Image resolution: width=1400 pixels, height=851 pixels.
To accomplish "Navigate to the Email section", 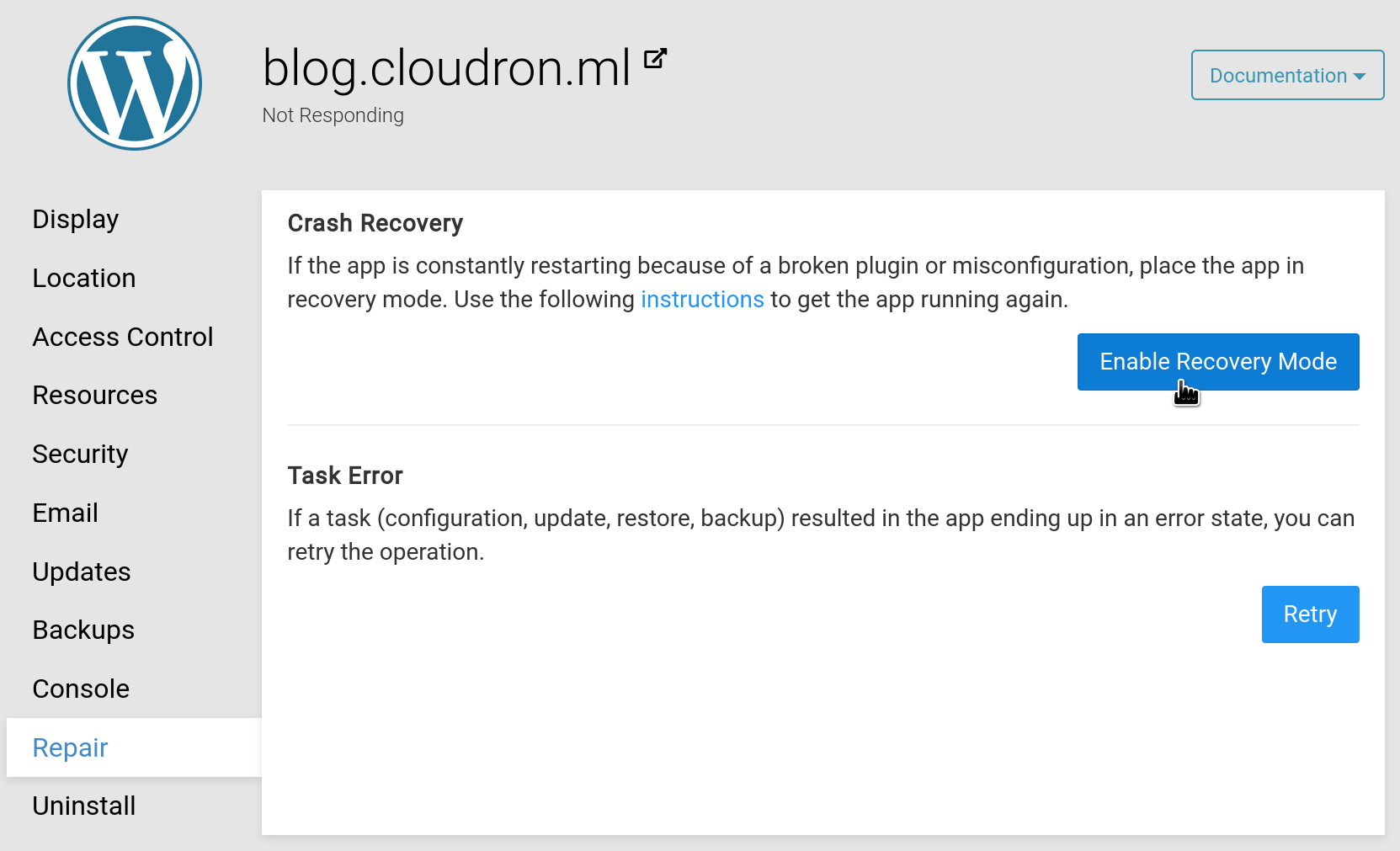I will (x=66, y=513).
